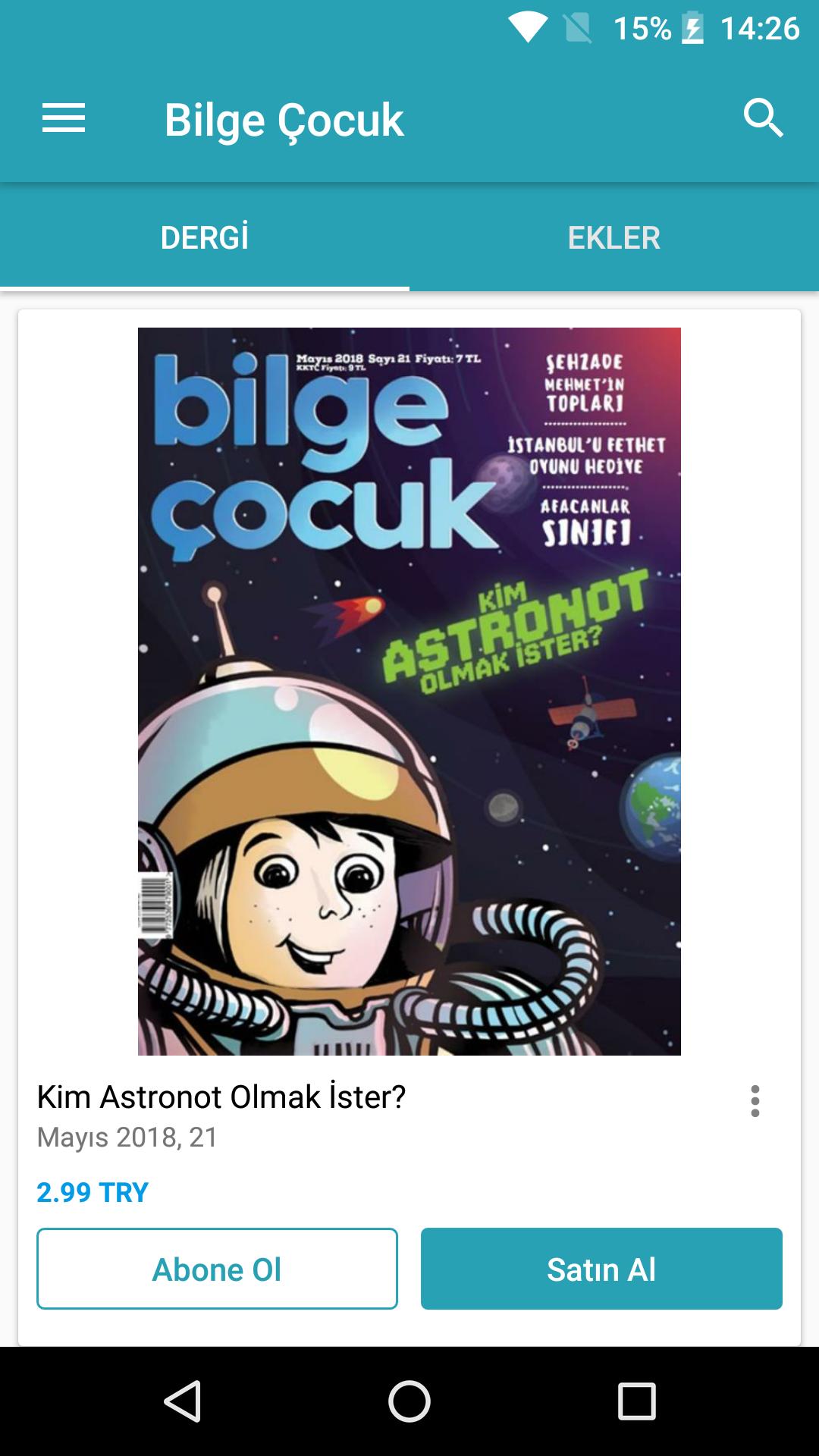The width and height of the screenshot is (819, 1456).
Task: Open the hamburger navigation menu
Action: [64, 119]
